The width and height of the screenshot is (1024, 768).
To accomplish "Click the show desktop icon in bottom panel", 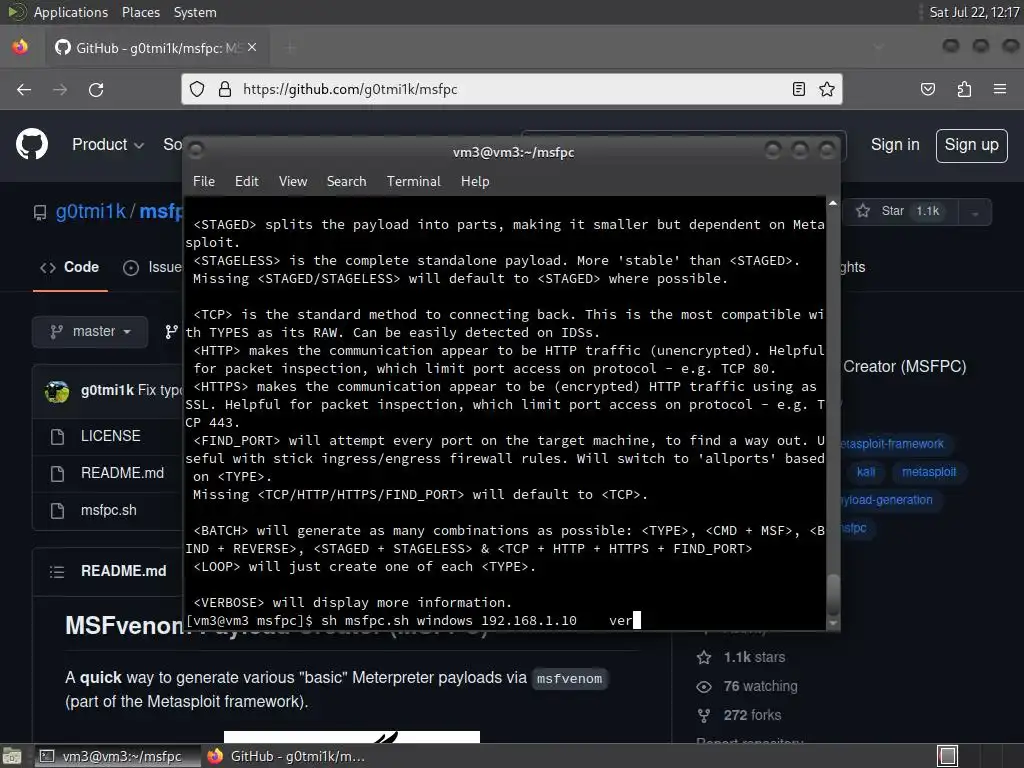I will (x=12, y=756).
